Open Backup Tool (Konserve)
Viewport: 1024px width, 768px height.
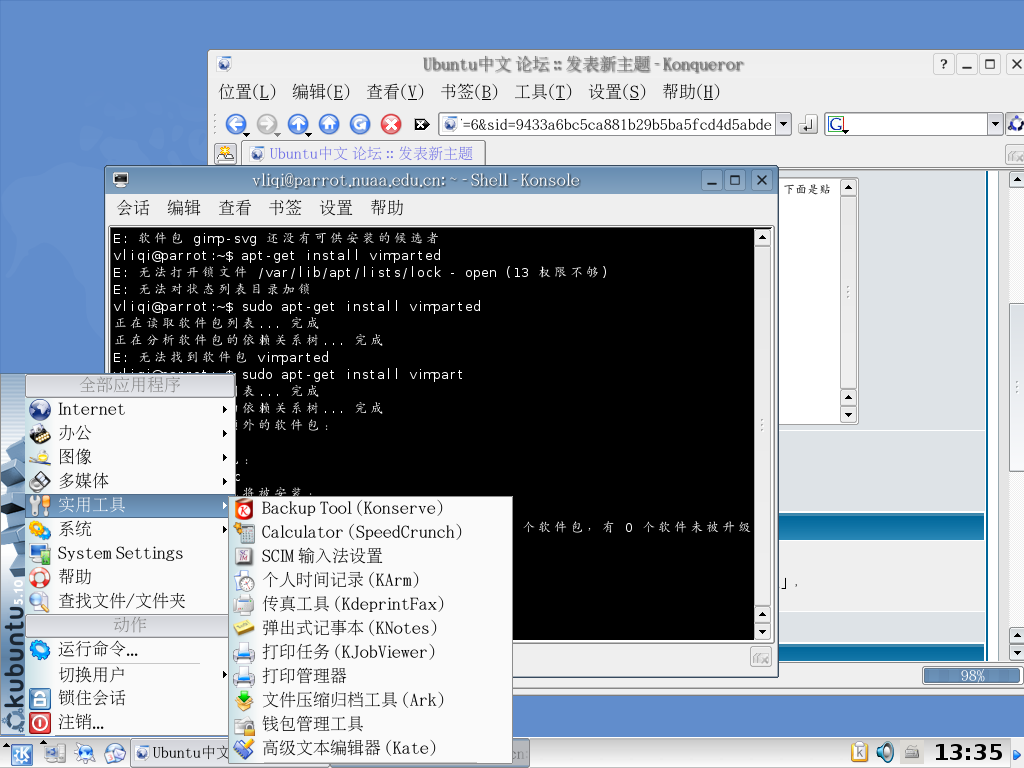click(371, 508)
